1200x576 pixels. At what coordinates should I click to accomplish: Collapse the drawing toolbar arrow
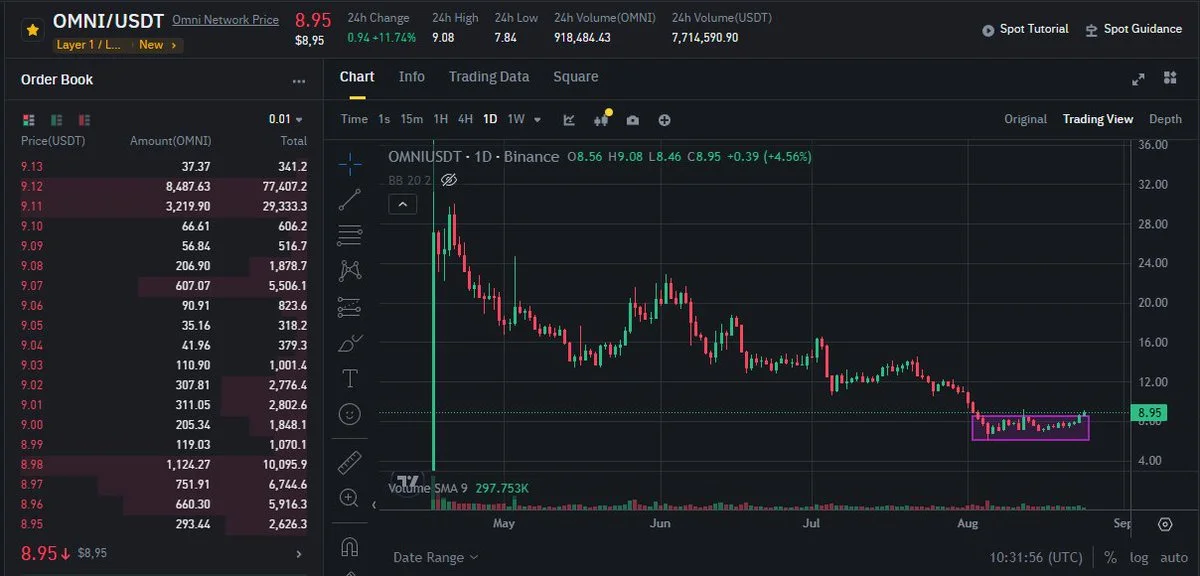pos(375,506)
